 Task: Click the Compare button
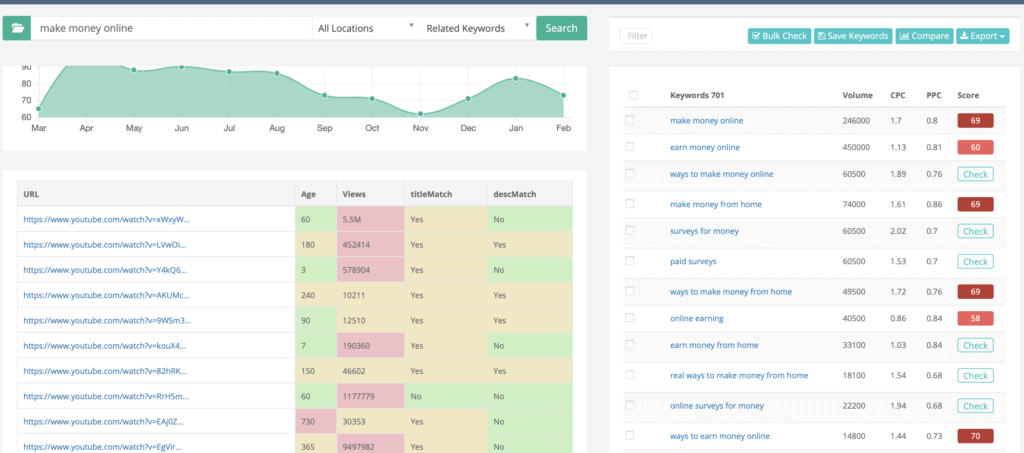[923, 36]
